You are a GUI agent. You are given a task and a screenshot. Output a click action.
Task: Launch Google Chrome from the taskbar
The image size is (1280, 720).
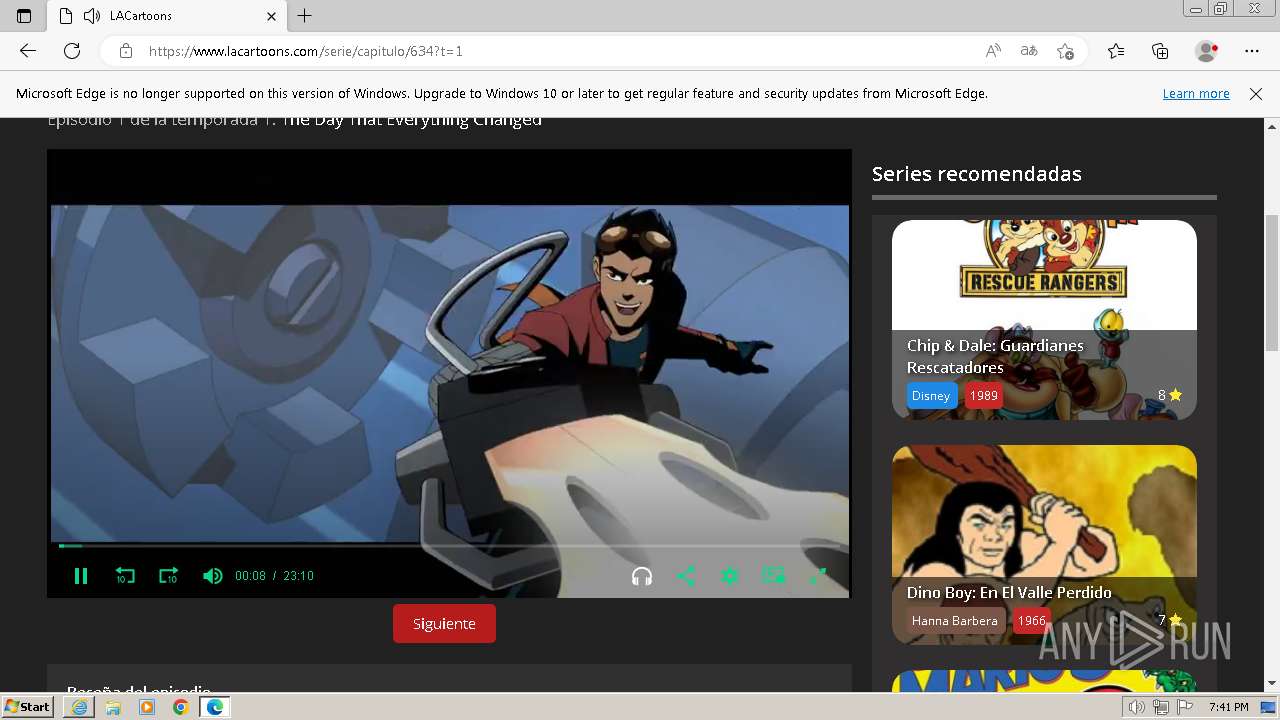point(180,707)
